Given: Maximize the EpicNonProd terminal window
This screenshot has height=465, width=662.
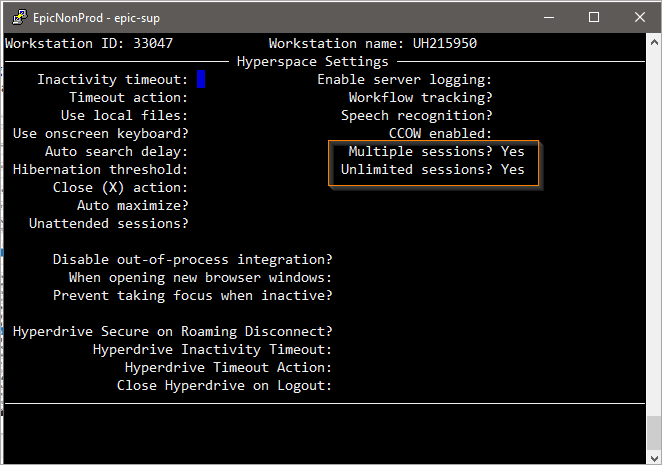Looking at the screenshot, I should 594,17.
